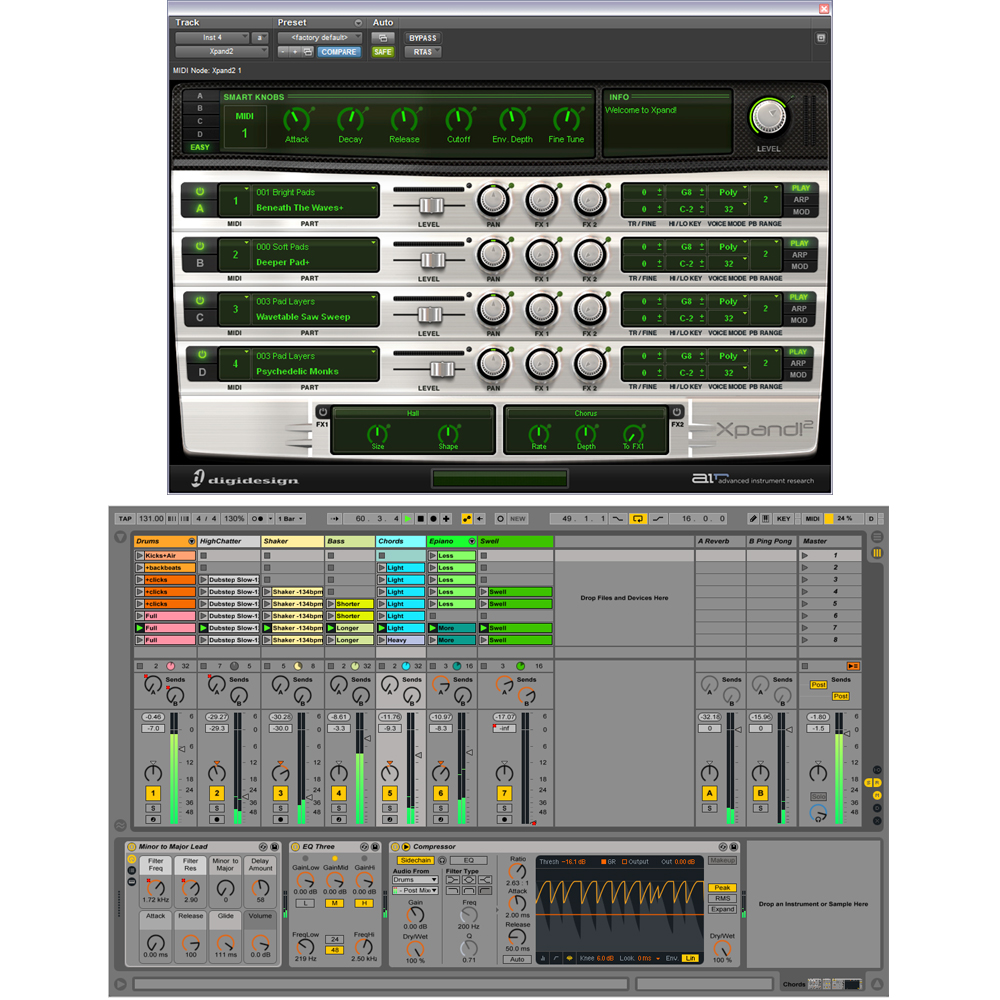Screen dimensions: 1000x1000
Task: Switch FX1 Hall effect power button
Action: coord(323,412)
